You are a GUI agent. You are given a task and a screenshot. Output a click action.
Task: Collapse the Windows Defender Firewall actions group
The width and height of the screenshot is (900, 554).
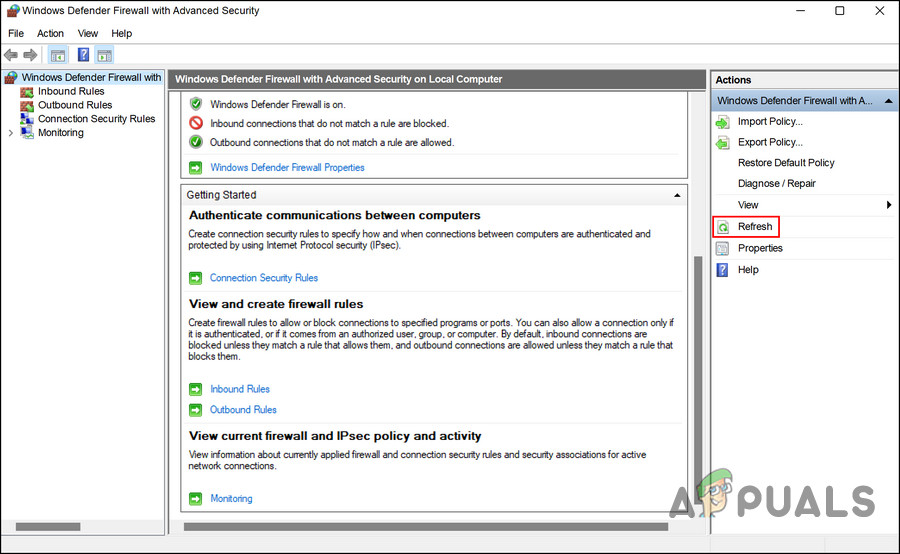tap(889, 101)
